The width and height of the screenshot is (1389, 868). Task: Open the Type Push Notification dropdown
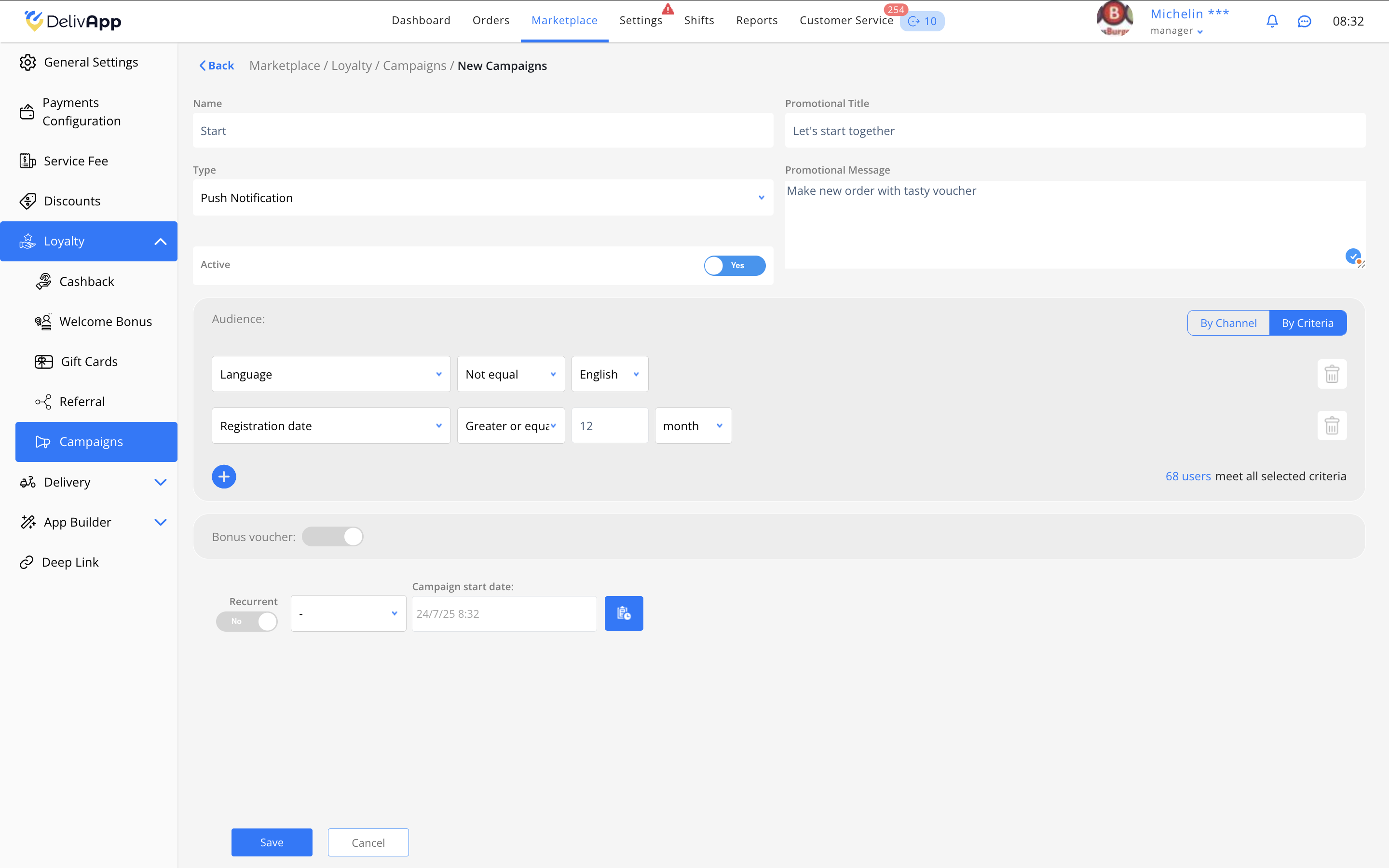coord(483,198)
